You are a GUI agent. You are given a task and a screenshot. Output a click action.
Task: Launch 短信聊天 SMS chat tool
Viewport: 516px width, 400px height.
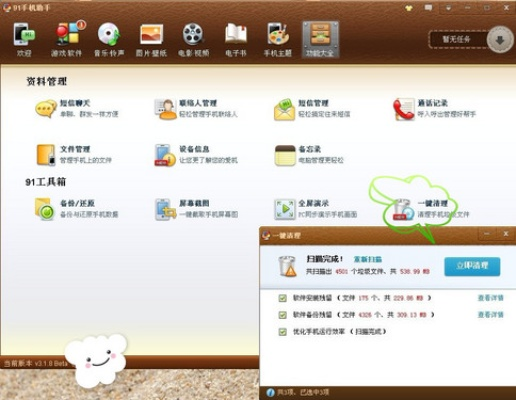tap(77, 109)
